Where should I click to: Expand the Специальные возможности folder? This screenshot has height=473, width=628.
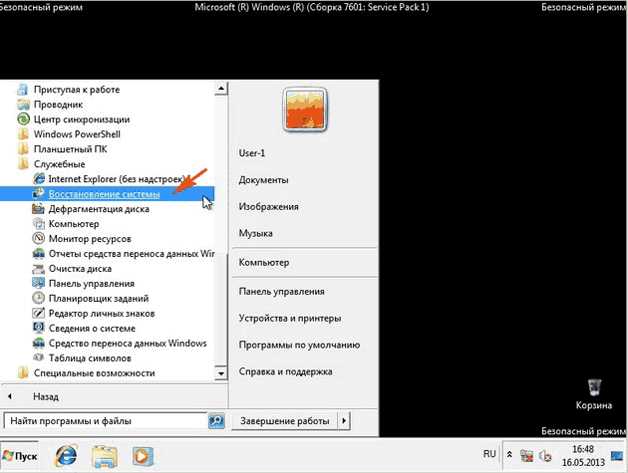pos(23,373)
